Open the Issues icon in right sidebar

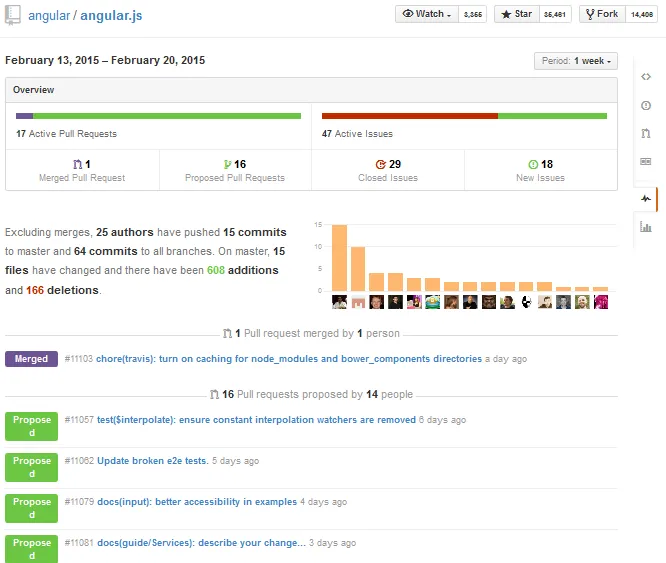point(645,104)
